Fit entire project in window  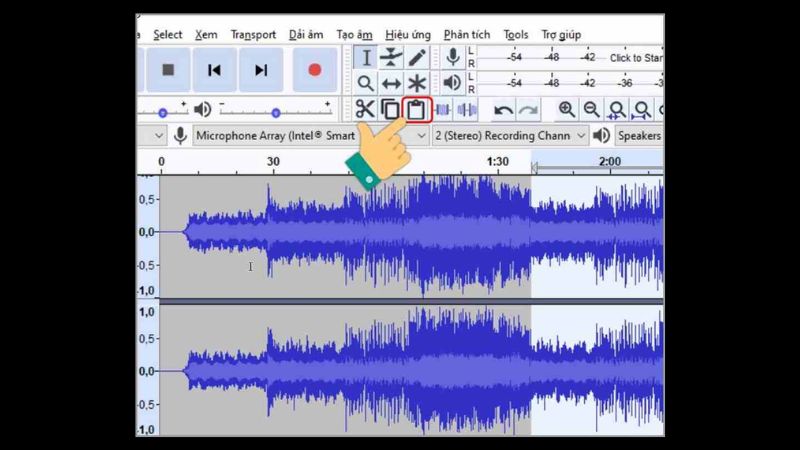(641, 110)
